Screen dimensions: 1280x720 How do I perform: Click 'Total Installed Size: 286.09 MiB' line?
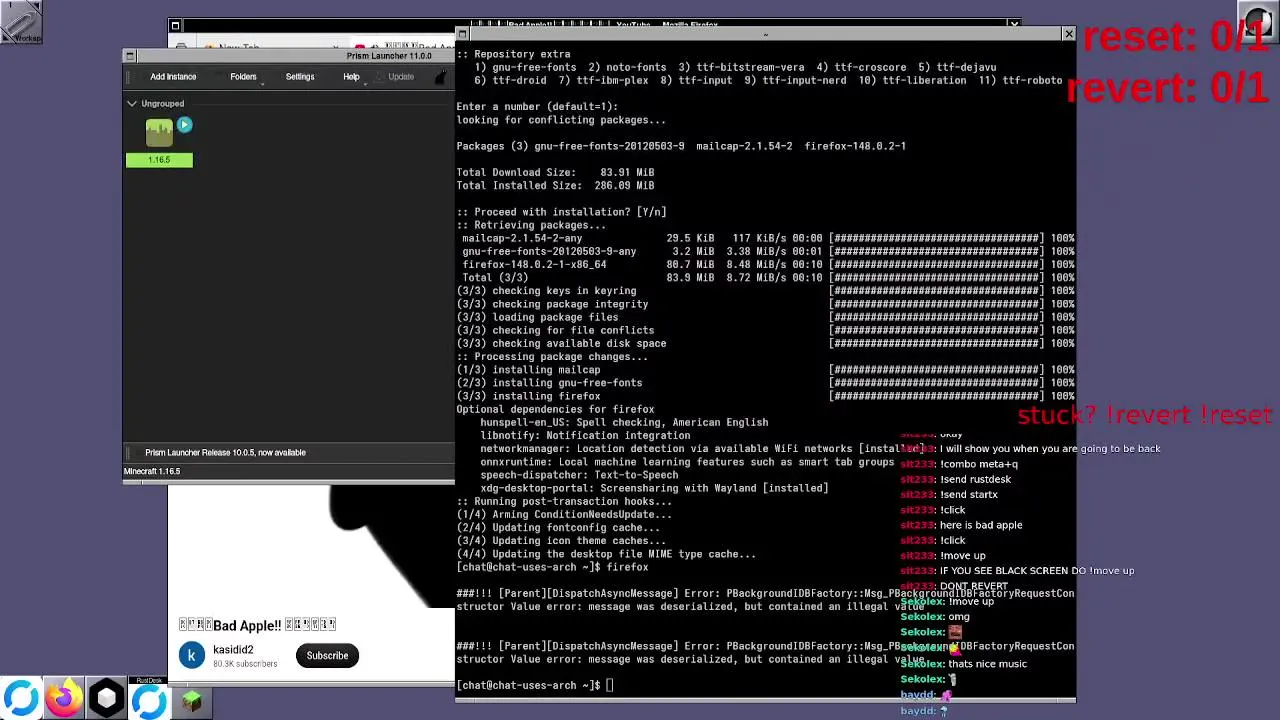point(555,185)
